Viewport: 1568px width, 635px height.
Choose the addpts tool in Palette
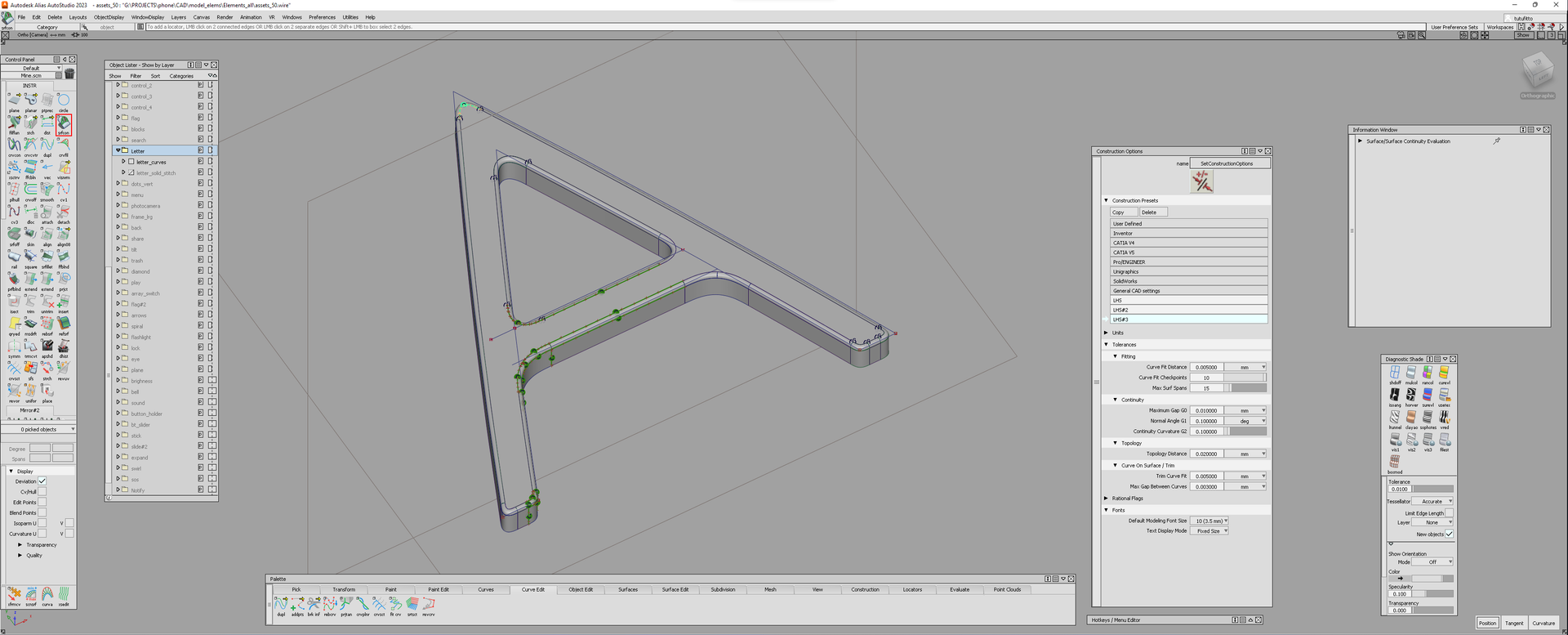tap(297, 606)
